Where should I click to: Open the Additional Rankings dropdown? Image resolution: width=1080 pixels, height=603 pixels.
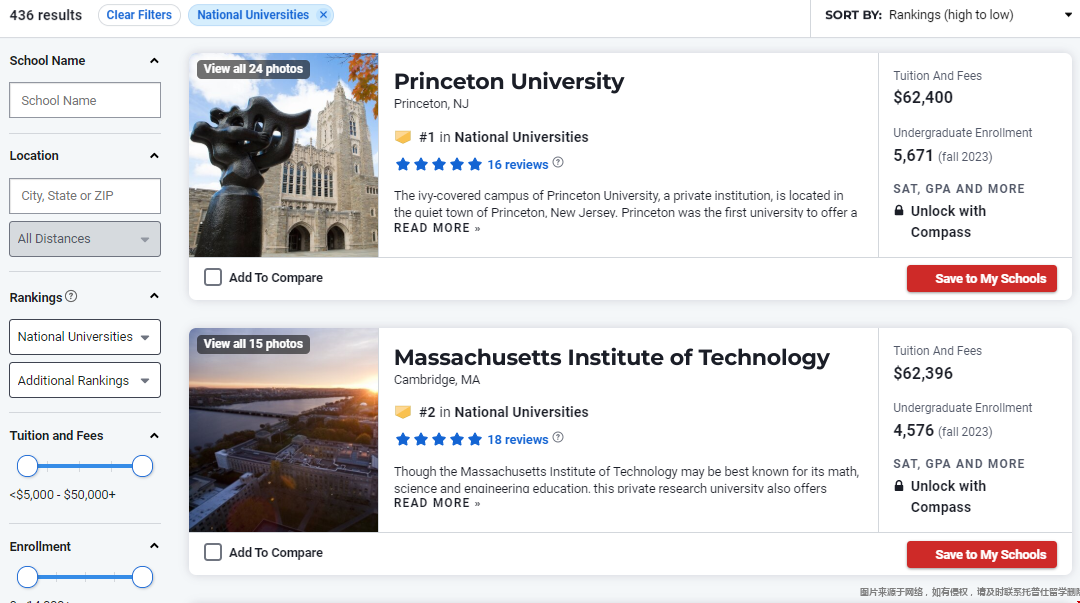[85, 380]
